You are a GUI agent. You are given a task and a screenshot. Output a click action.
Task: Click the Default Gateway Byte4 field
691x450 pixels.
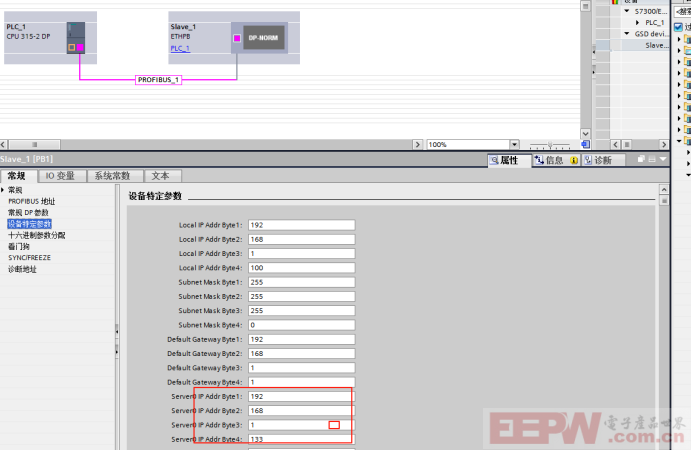click(301, 382)
